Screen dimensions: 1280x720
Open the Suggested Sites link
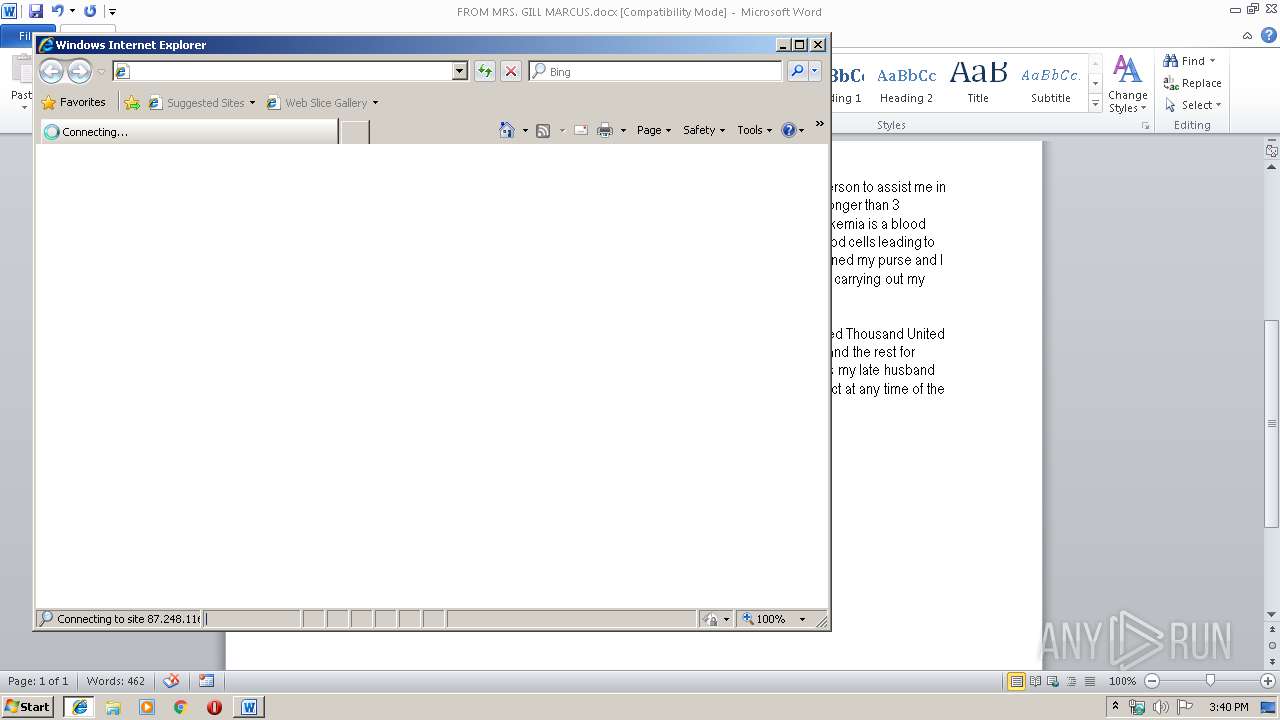(201, 102)
